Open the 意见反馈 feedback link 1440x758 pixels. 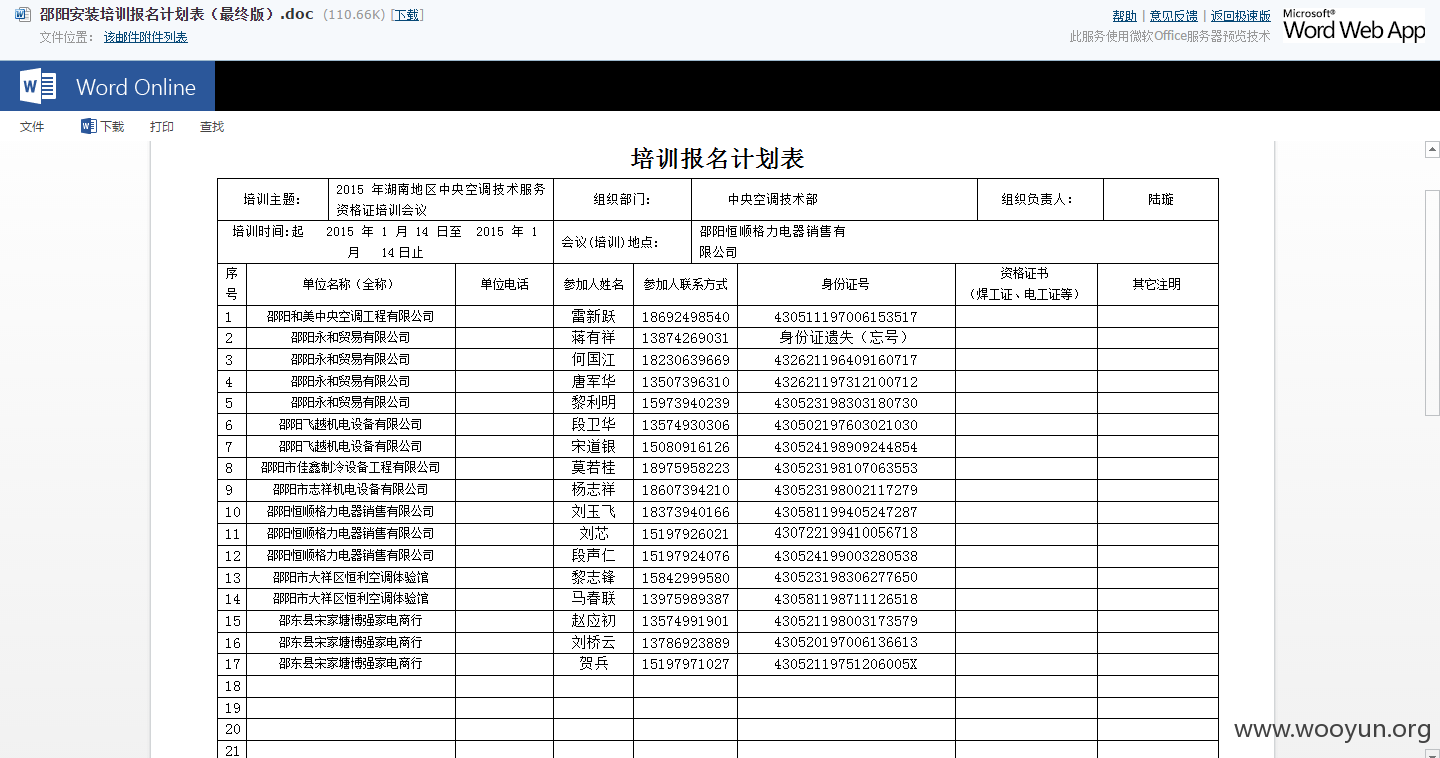tap(1173, 16)
